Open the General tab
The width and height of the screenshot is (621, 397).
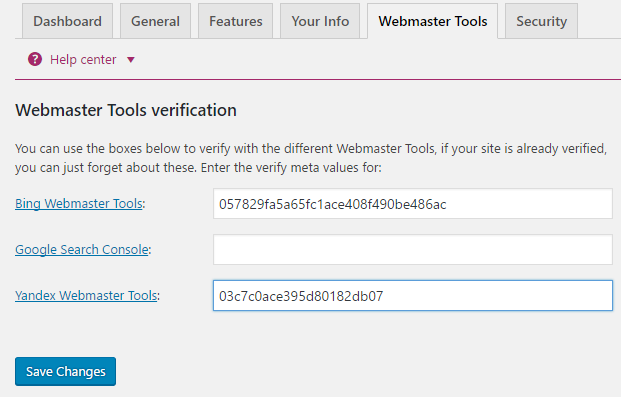click(155, 21)
